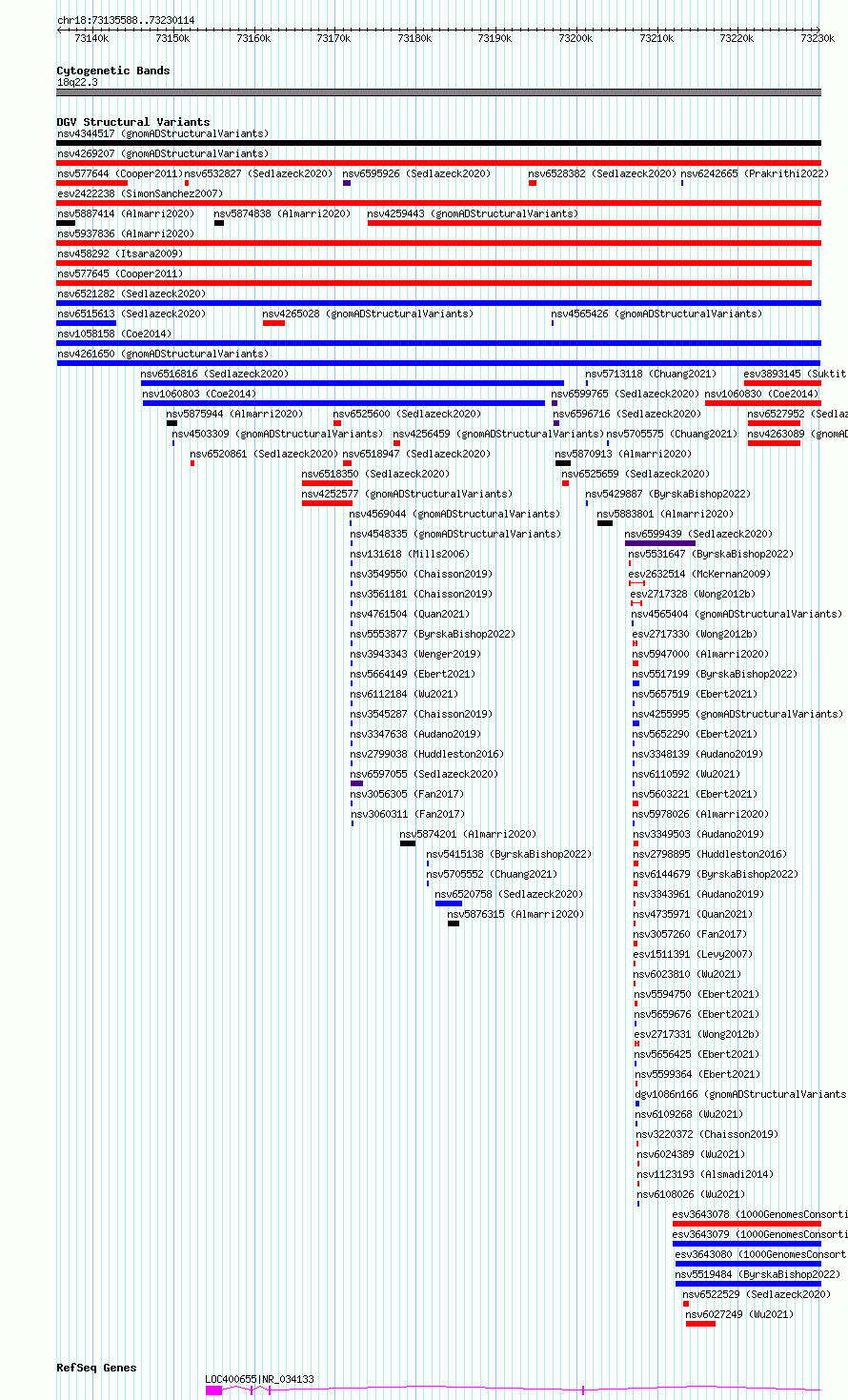Click nsv6532827 (Sedlazeck2020) label
The height and width of the screenshot is (1400, 848).
point(258,174)
